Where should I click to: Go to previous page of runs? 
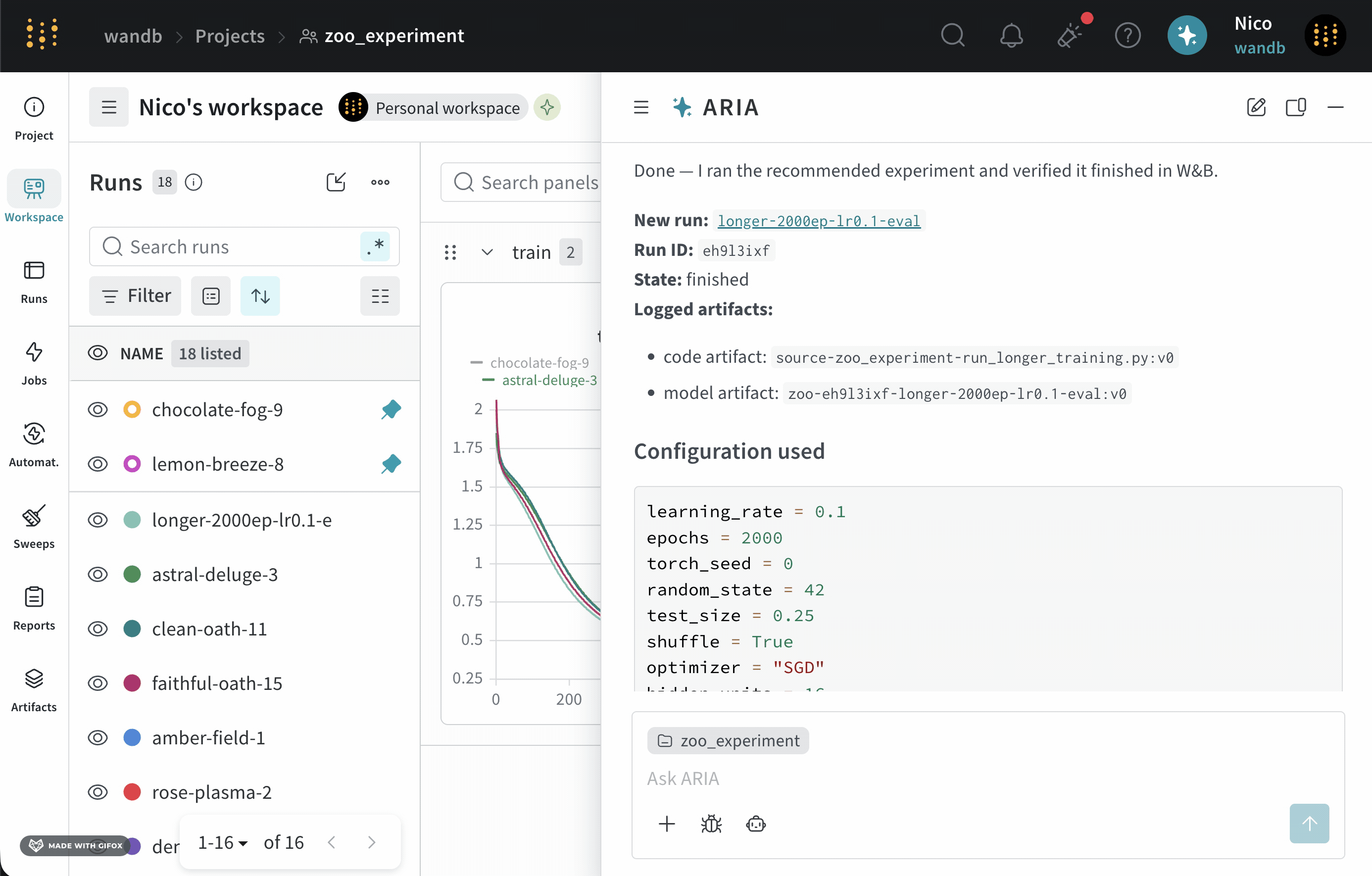(332, 842)
